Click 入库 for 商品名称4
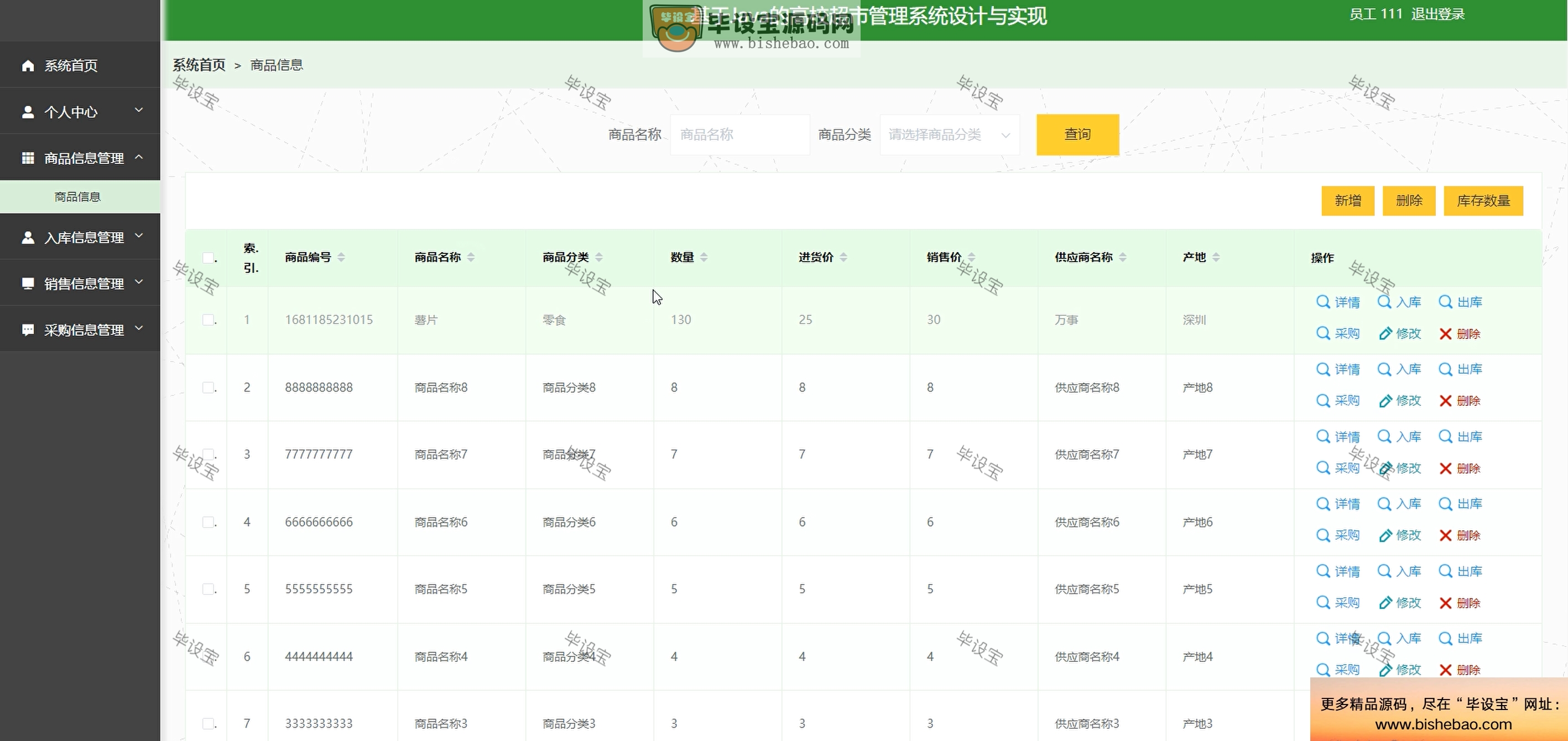Viewport: 1568px width, 741px height. pos(1399,638)
